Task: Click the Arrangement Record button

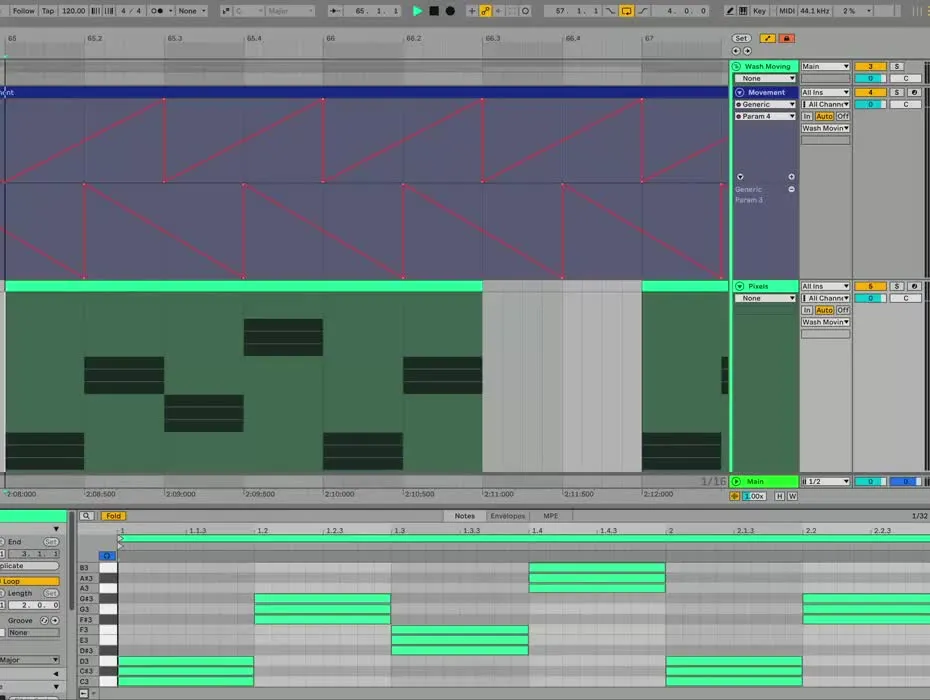Action: tap(450, 11)
